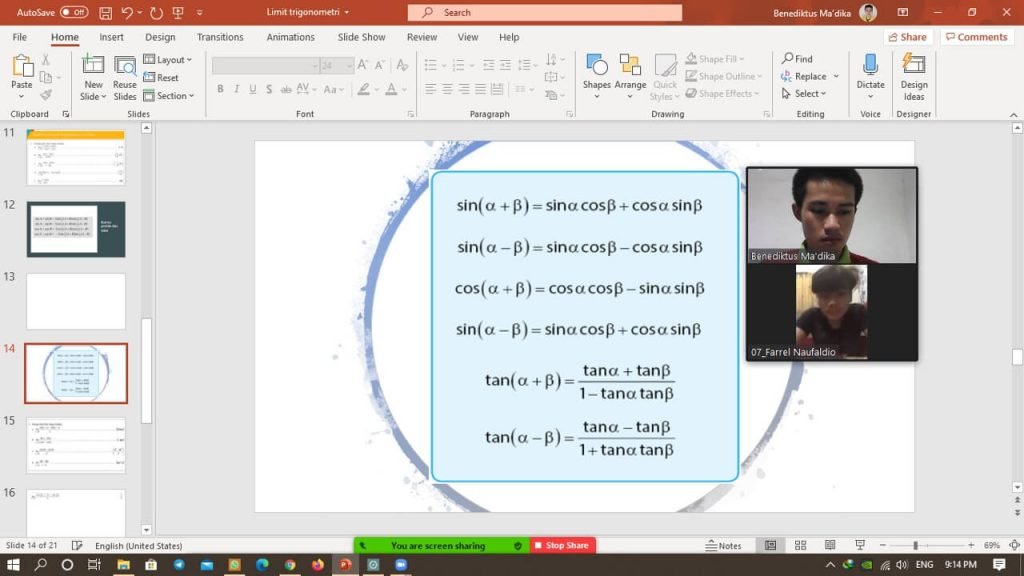
Task: Switch to Slide Sorter view
Action: 800,545
